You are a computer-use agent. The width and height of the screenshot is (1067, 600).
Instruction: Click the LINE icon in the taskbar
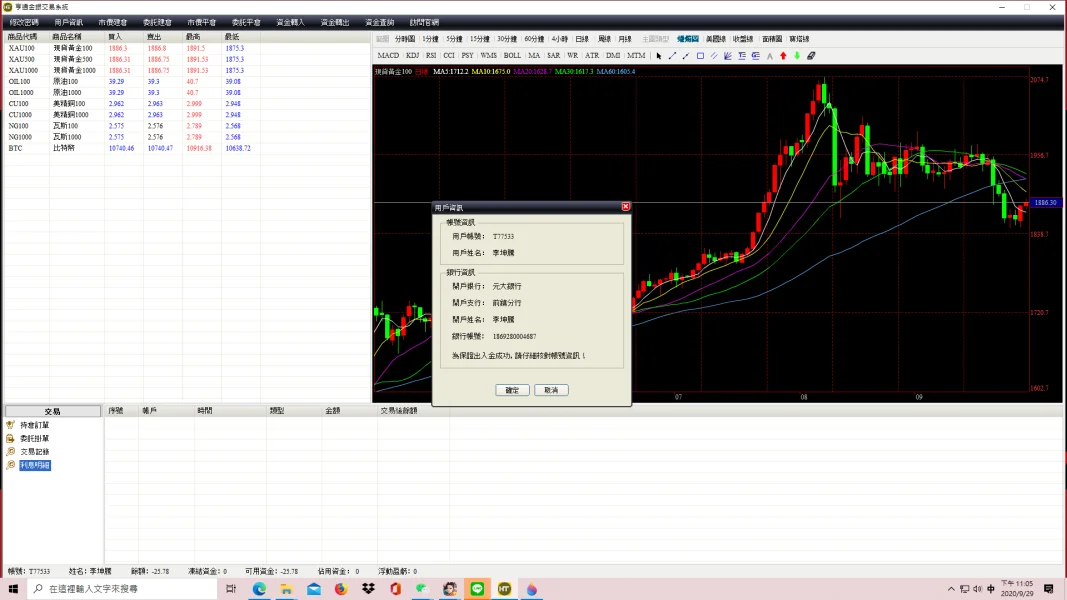477,590
